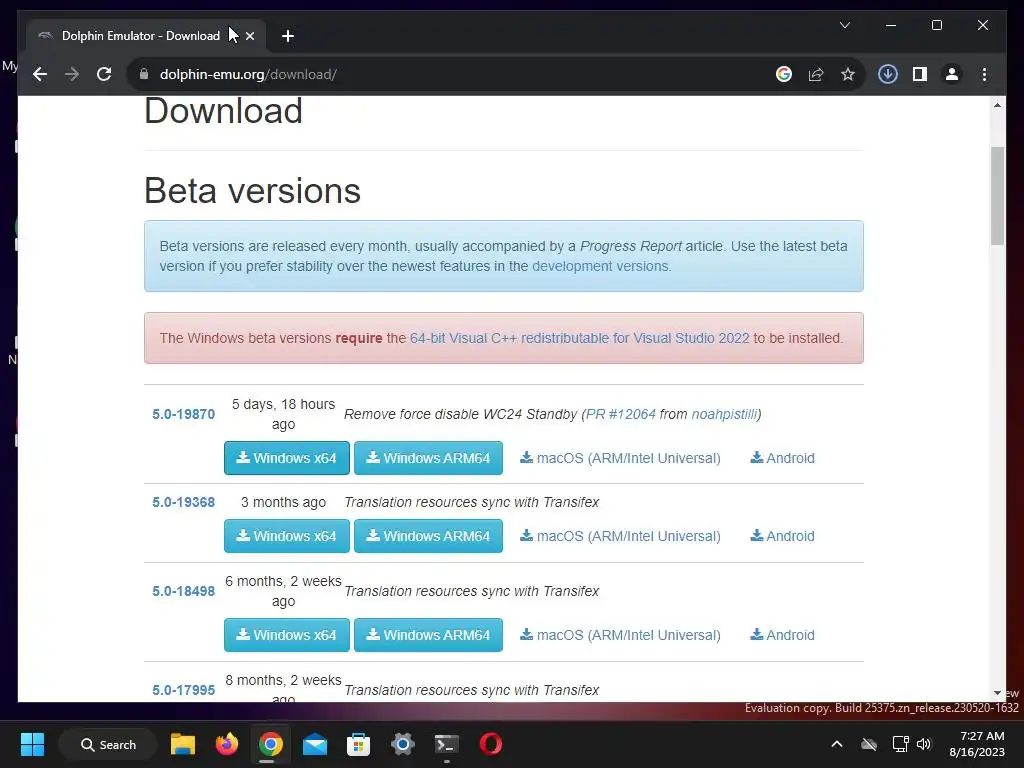The image size is (1024, 768).
Task: Select the Dolphin Emulator - Download tab
Action: click(x=140, y=36)
